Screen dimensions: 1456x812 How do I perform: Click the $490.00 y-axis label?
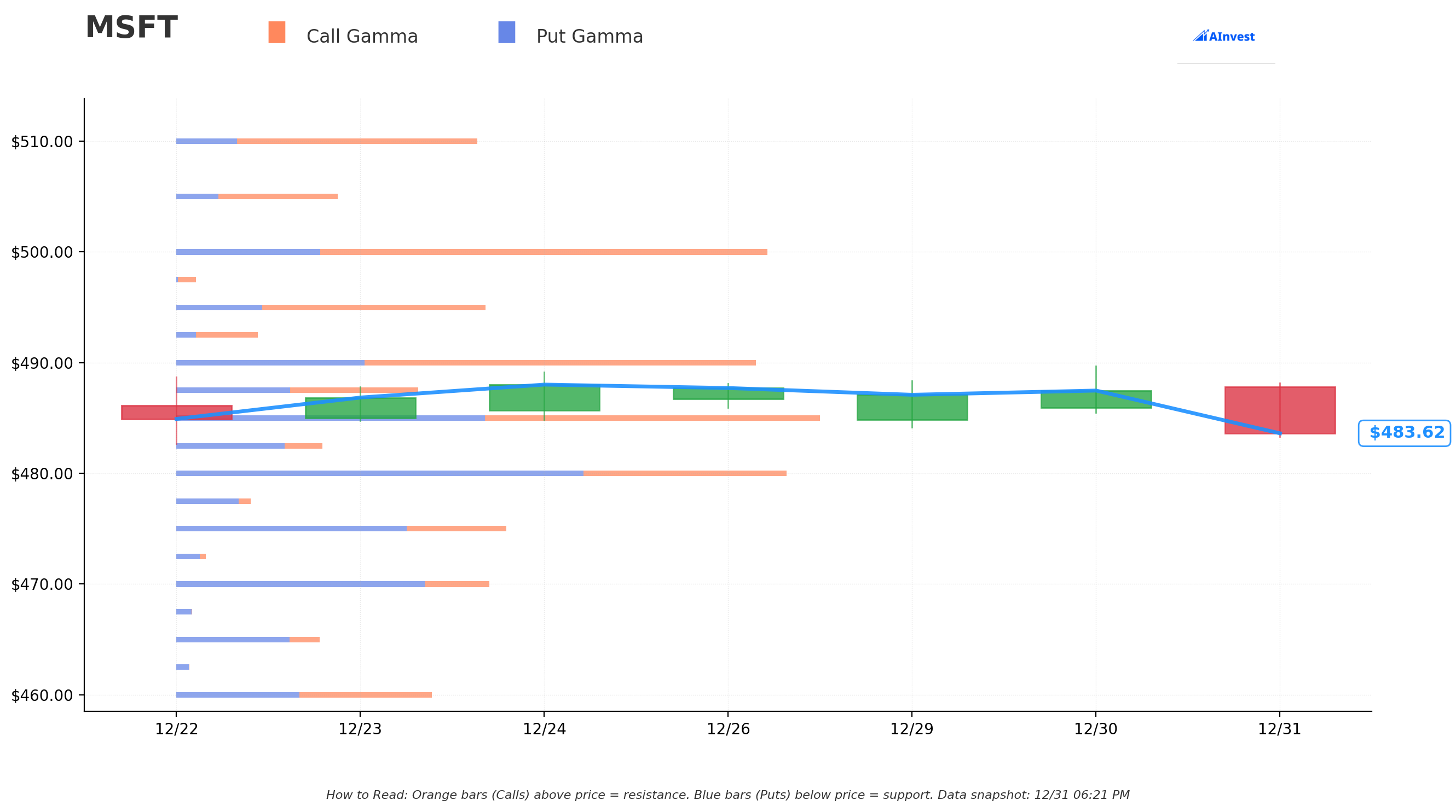pyautogui.click(x=42, y=363)
